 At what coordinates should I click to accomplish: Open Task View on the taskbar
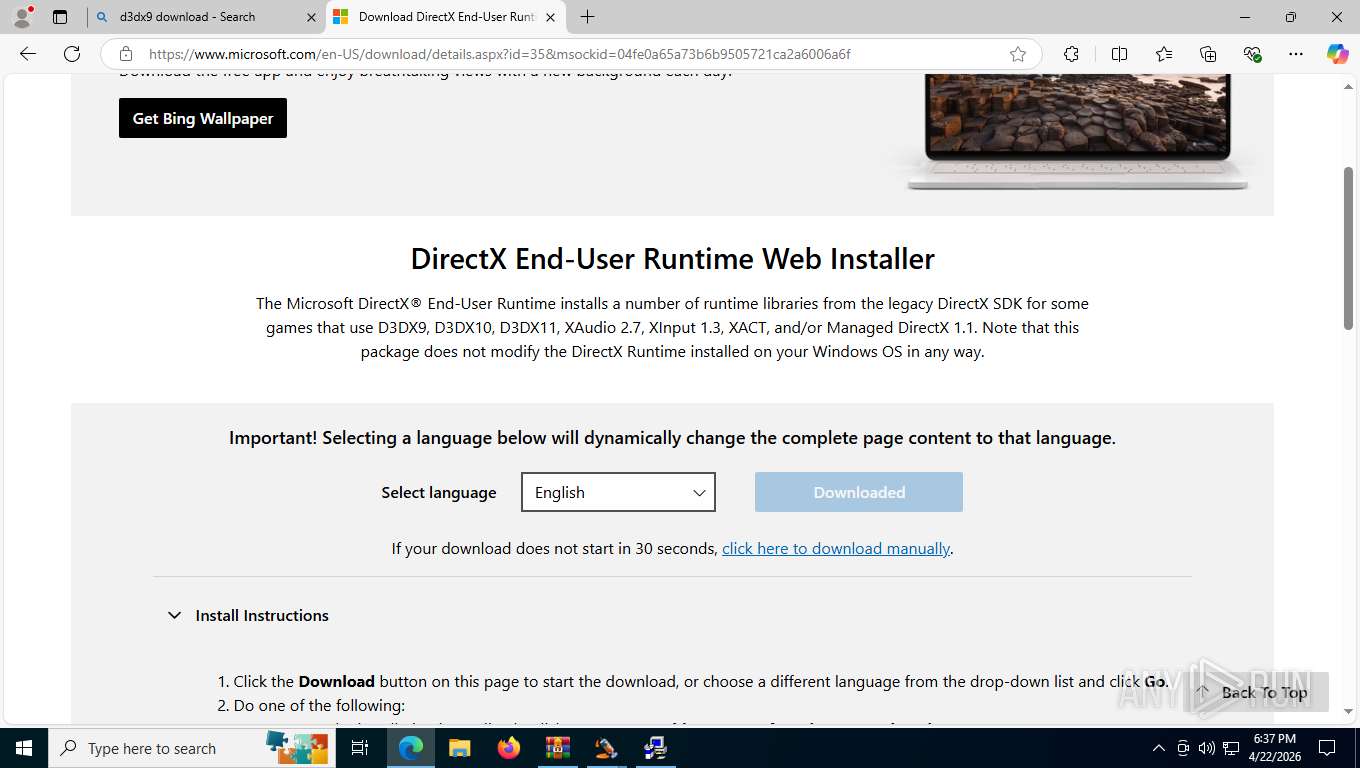pyautogui.click(x=360, y=748)
